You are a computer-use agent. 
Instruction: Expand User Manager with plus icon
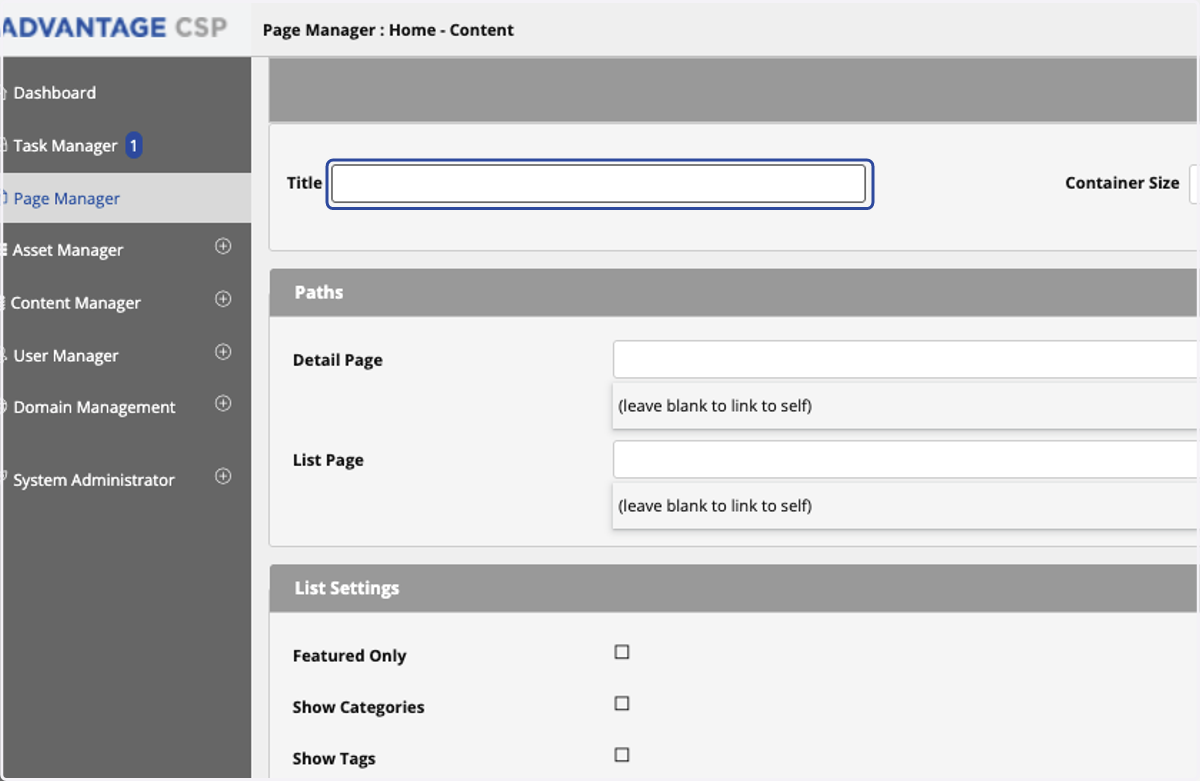tap(223, 352)
